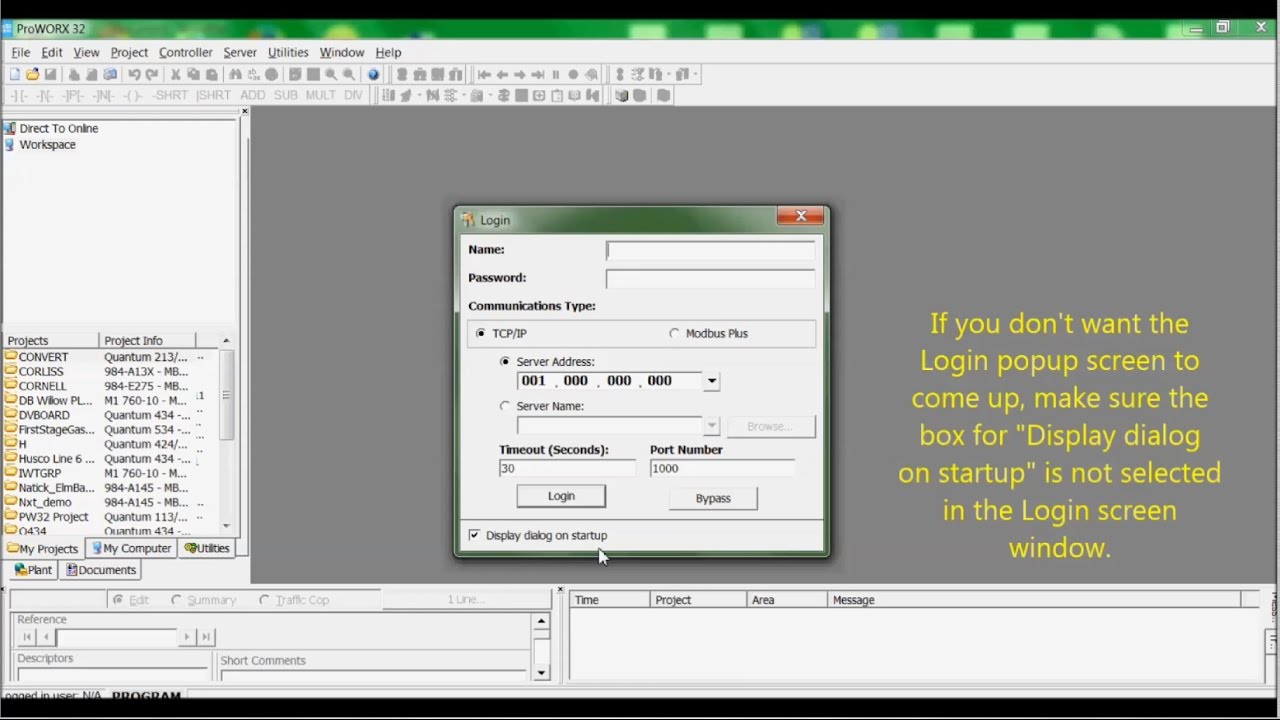This screenshot has height=720, width=1280.
Task: Select the Summary radio option
Action: (x=177, y=600)
